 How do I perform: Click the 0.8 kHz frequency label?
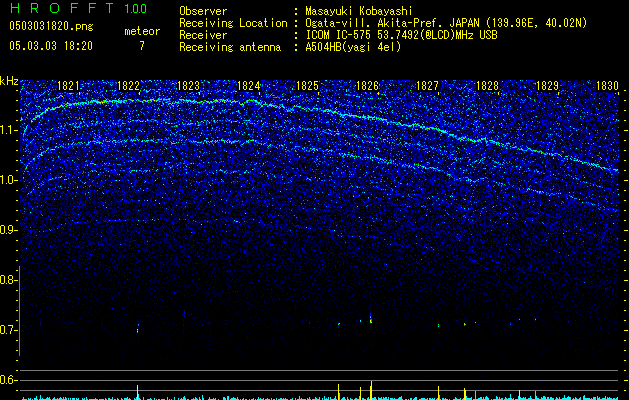8,280
